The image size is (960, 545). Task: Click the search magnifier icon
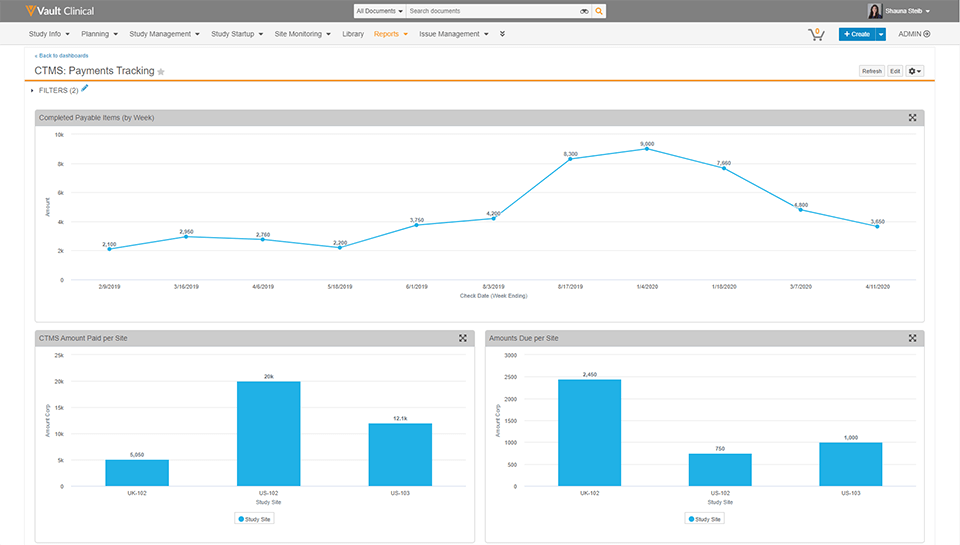coord(600,11)
